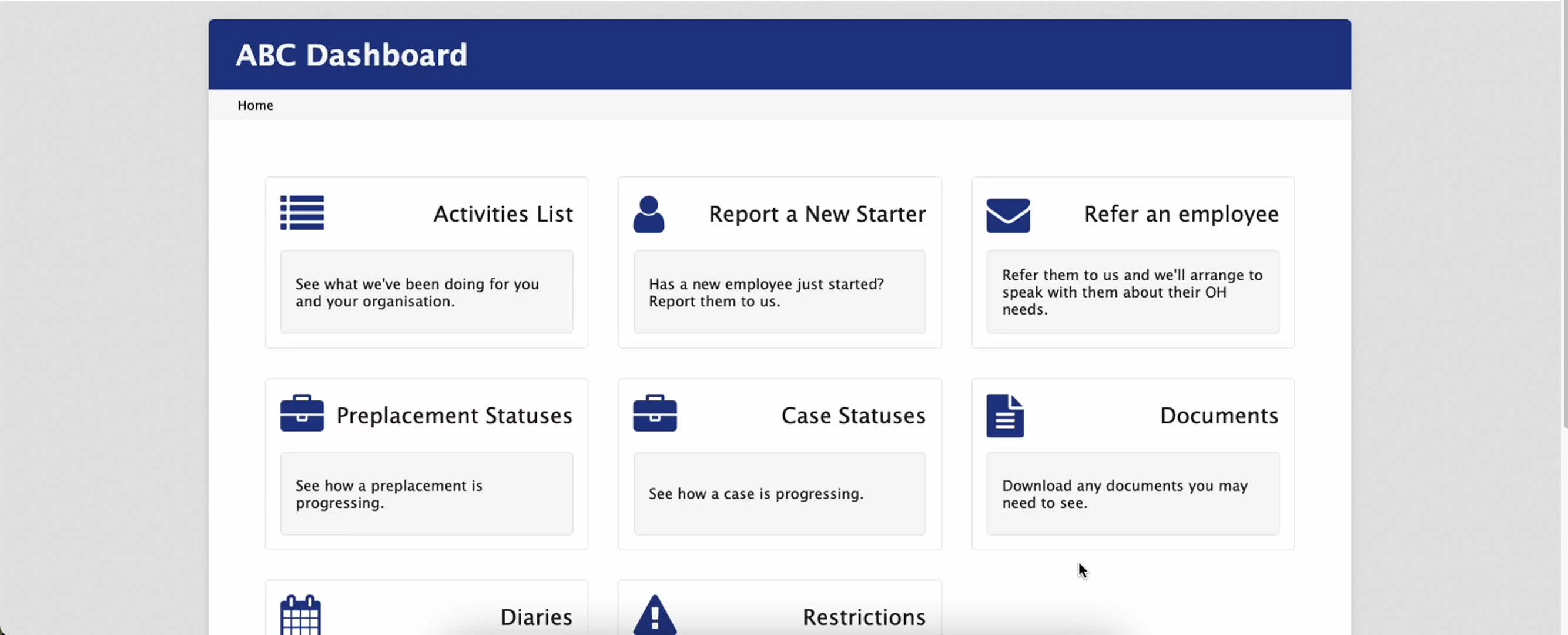1568x635 pixels.
Task: Click the Diaries calendar icon
Action: point(301,615)
